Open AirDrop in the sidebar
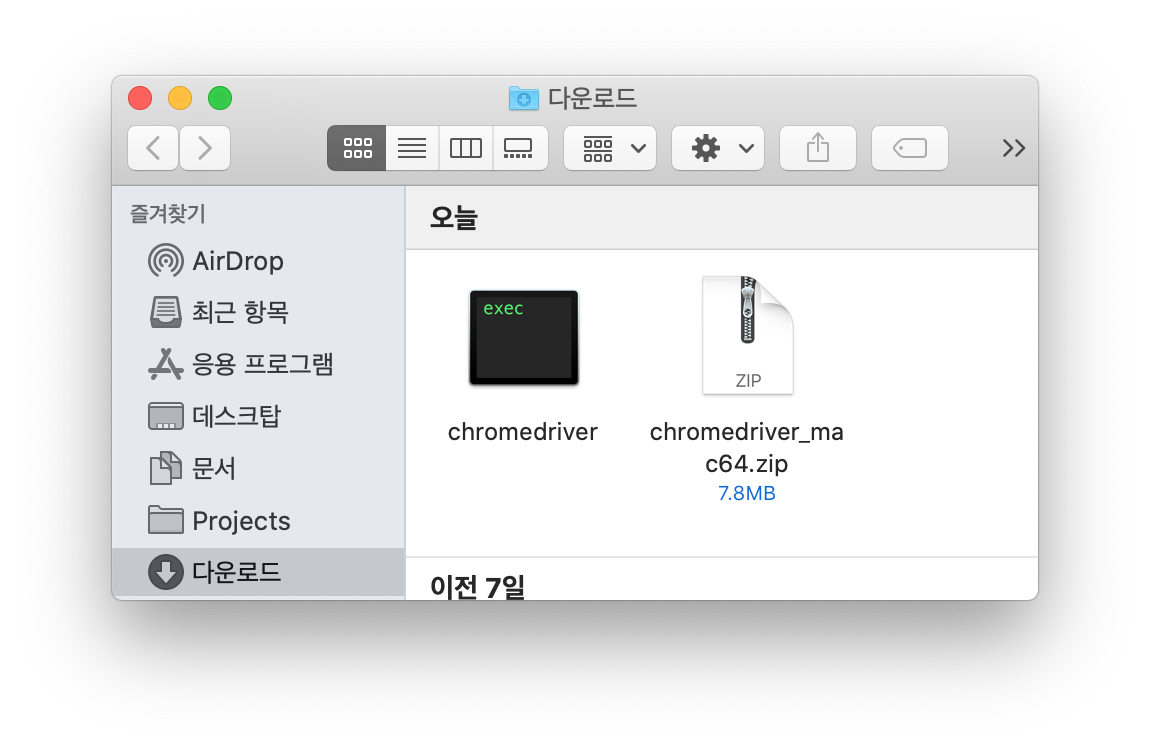 [257, 261]
